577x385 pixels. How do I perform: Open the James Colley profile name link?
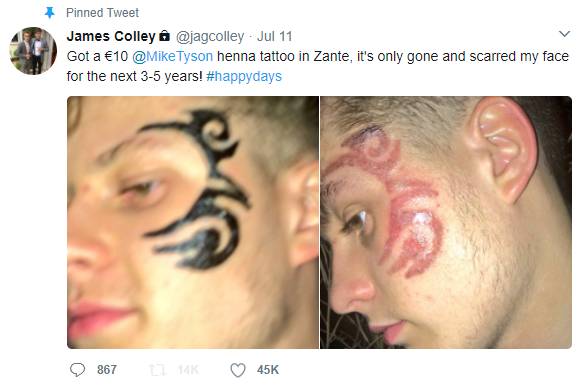(111, 36)
